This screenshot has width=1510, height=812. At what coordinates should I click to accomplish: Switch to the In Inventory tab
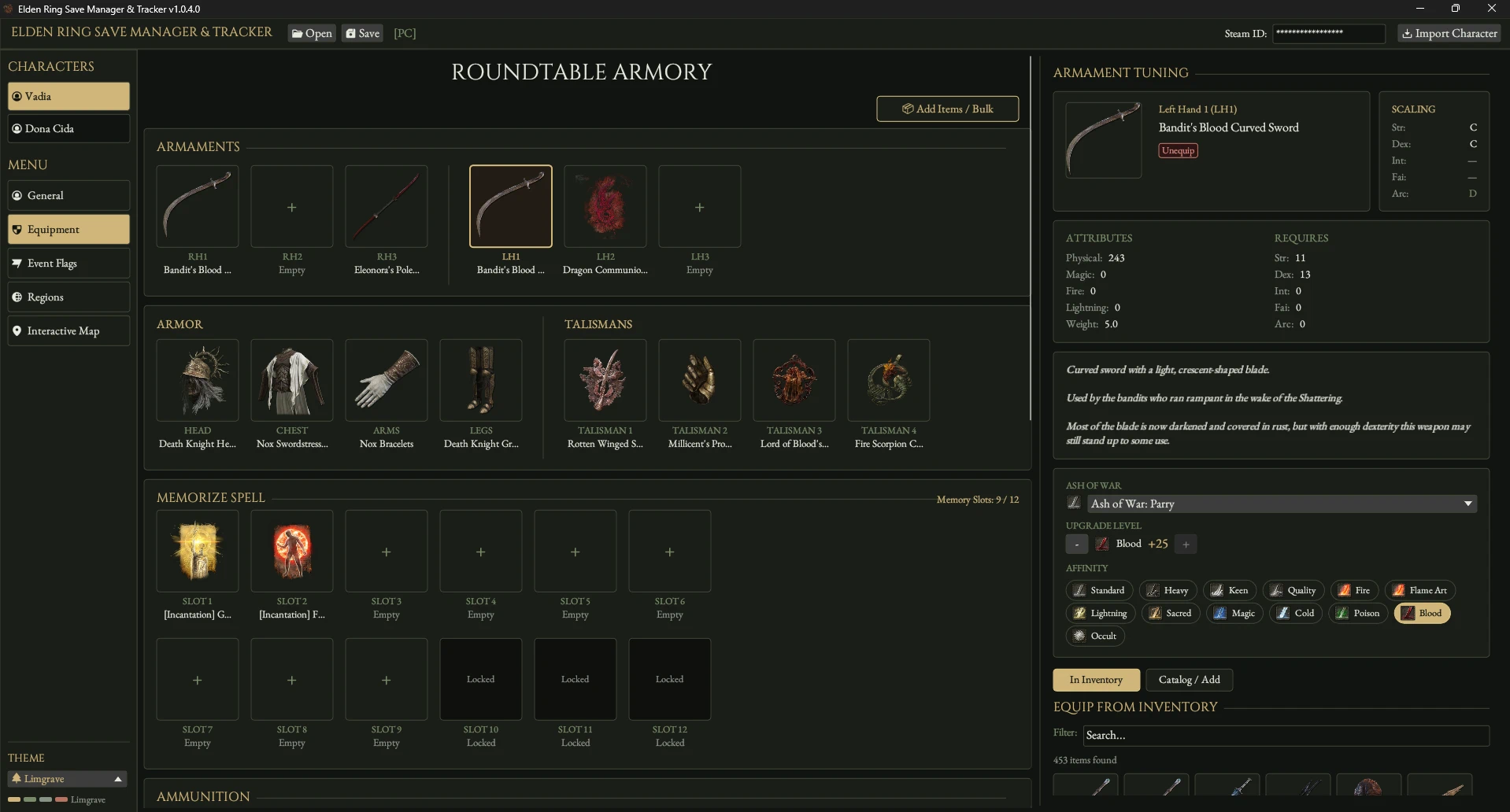[1096, 680]
